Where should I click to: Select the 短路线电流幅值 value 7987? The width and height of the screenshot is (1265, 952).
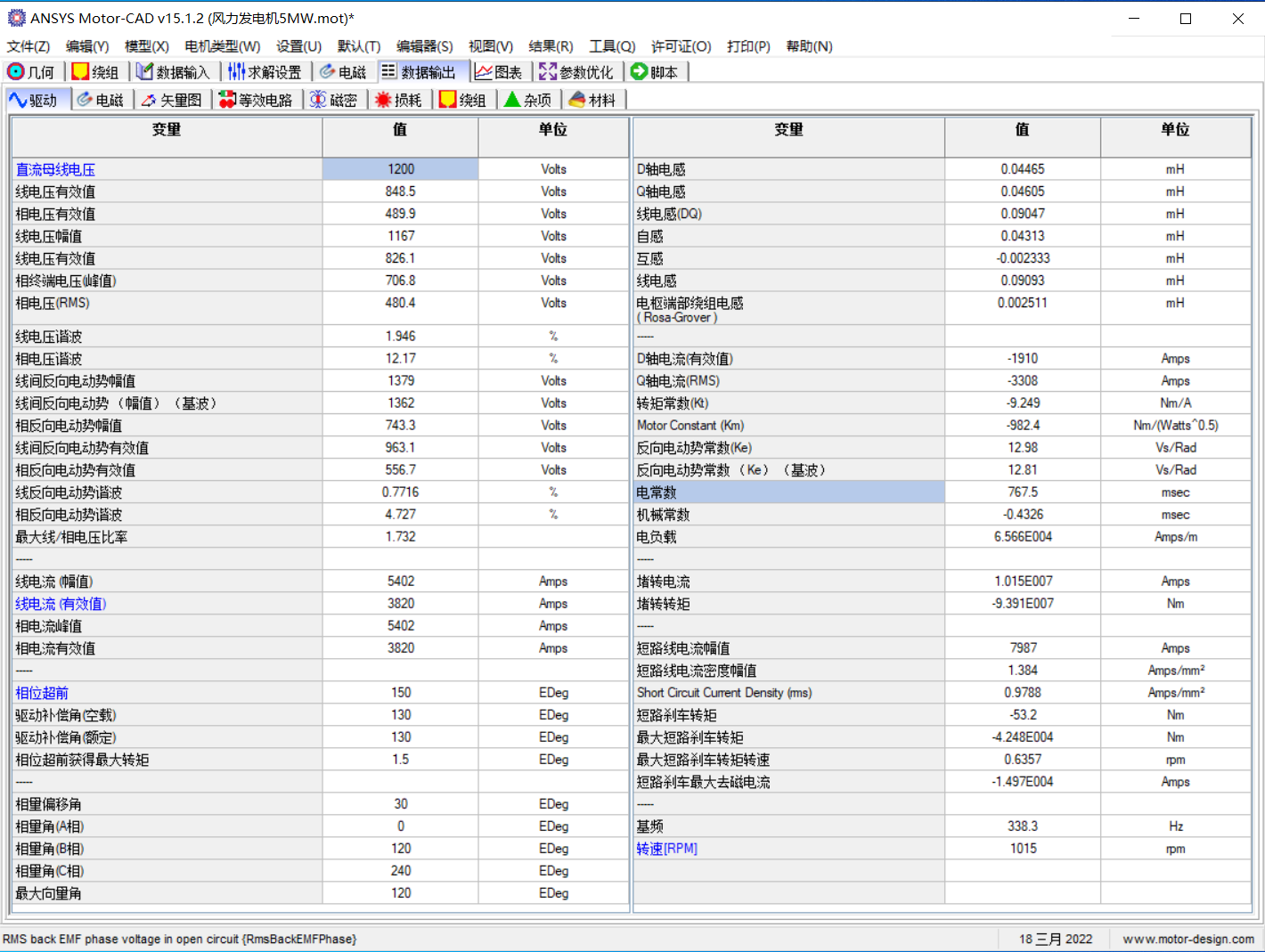point(1023,648)
